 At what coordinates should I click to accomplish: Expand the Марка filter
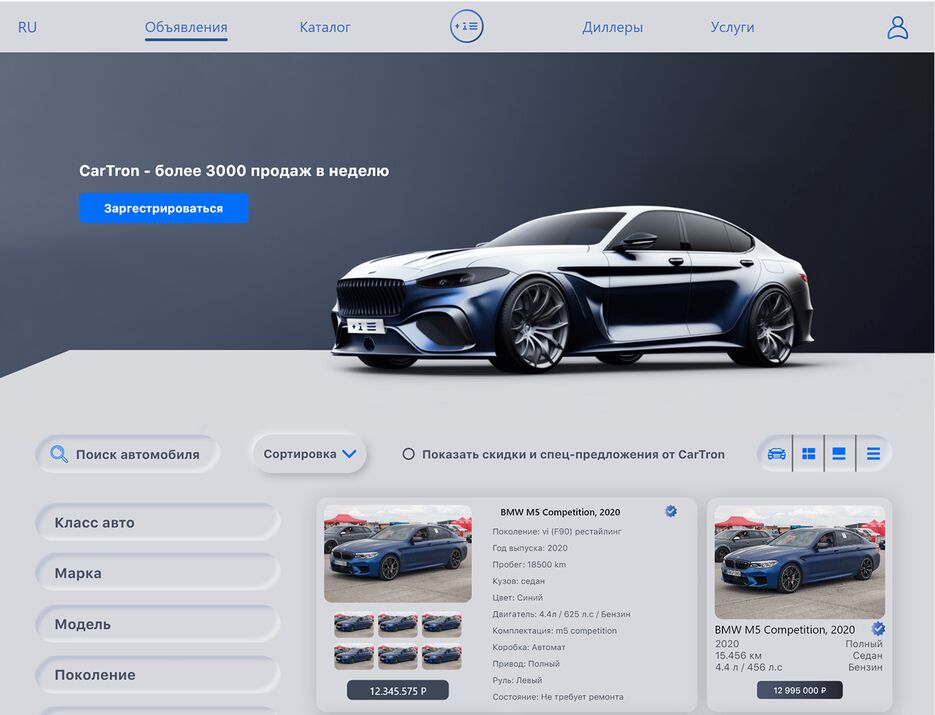[157, 573]
